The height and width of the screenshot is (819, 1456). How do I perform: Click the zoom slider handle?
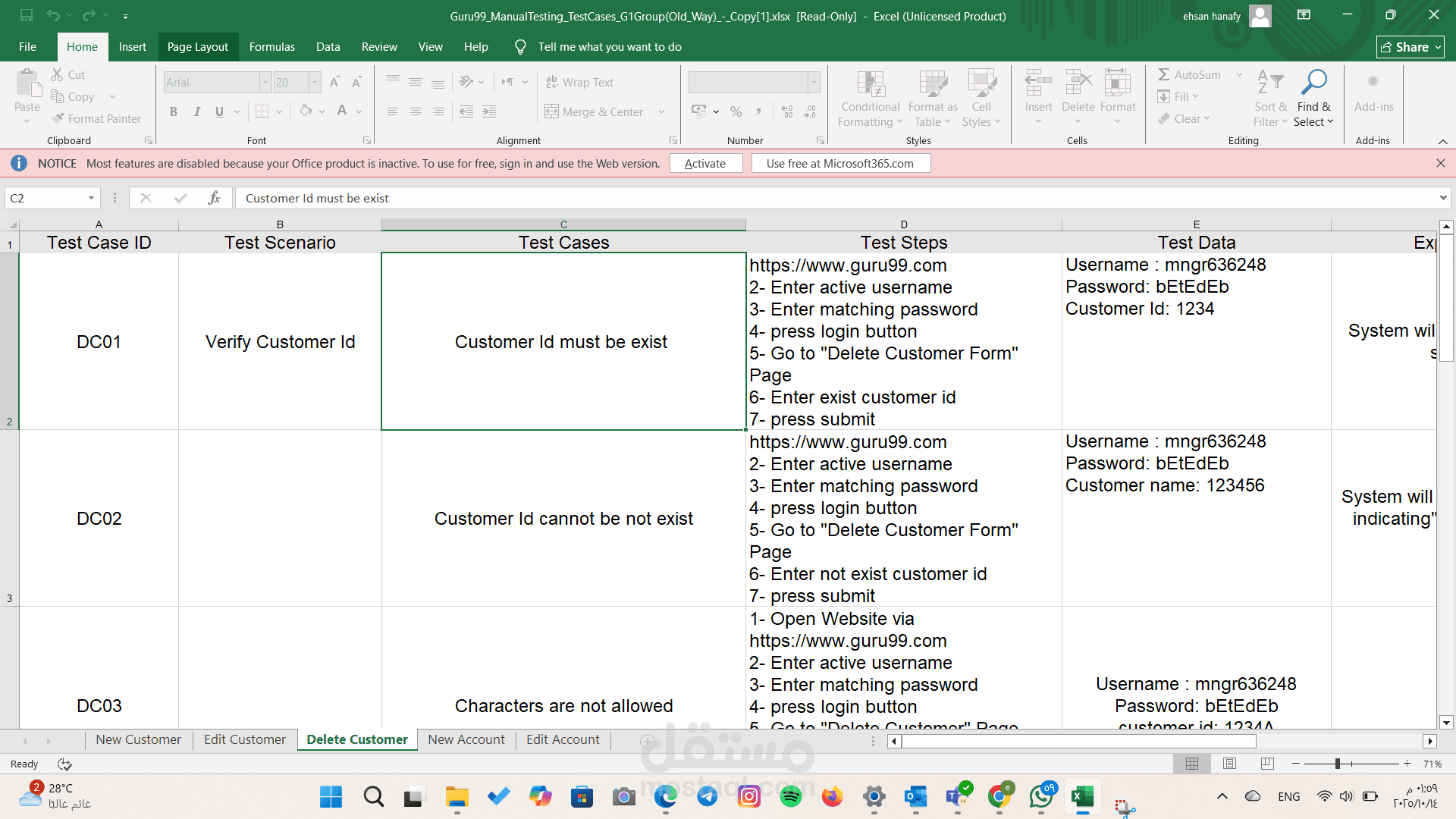1338,764
